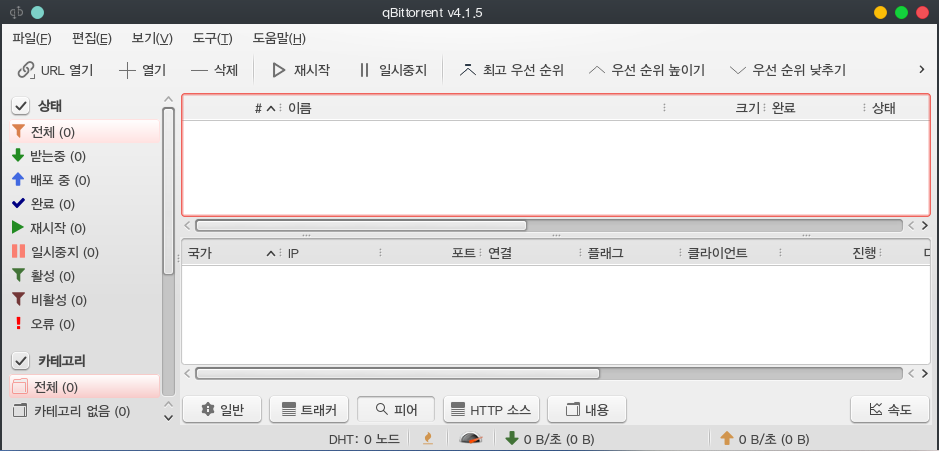Click the flame connection status icon

coord(428,439)
